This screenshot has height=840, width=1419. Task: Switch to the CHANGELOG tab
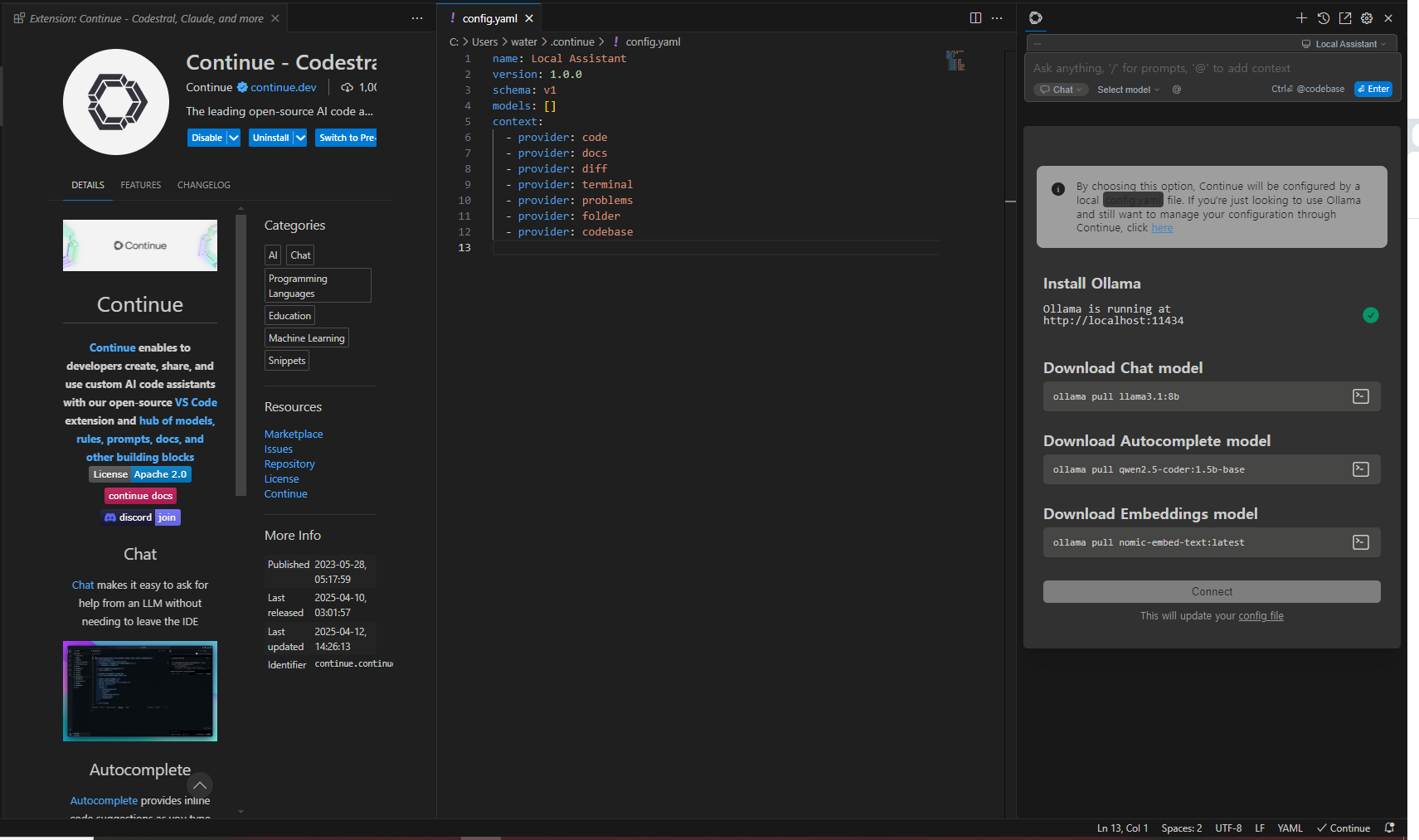(x=204, y=185)
